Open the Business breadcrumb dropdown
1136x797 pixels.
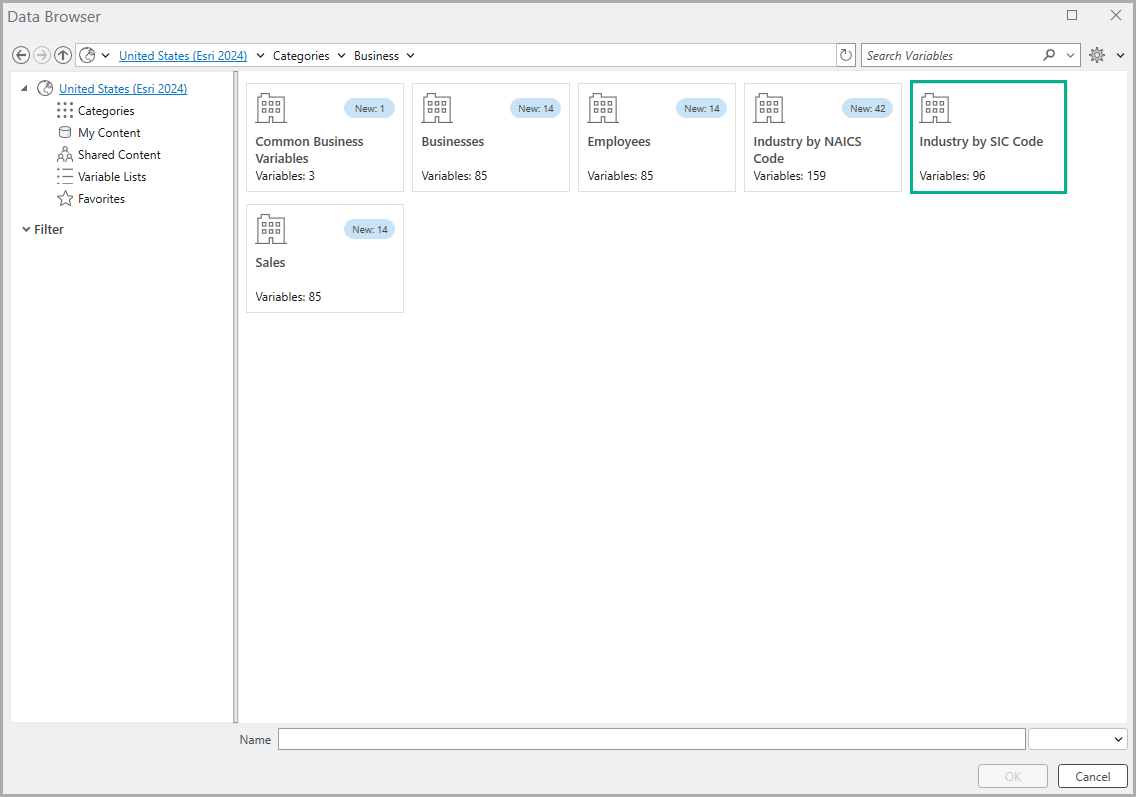pos(410,55)
